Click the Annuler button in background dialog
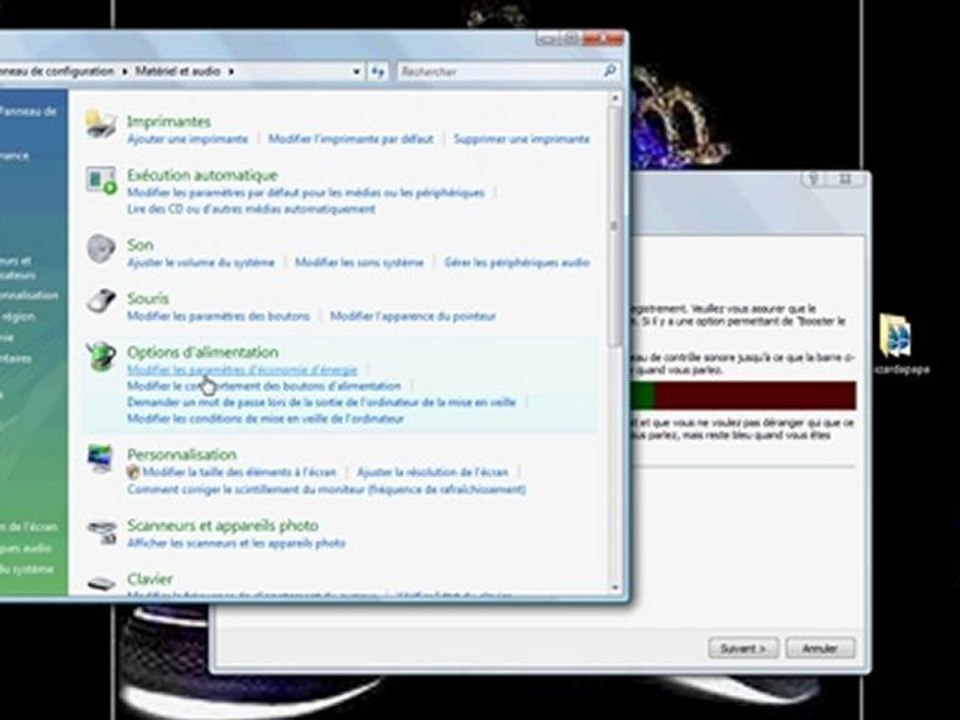Viewport: 960px width, 720px height. pyautogui.click(x=820, y=648)
